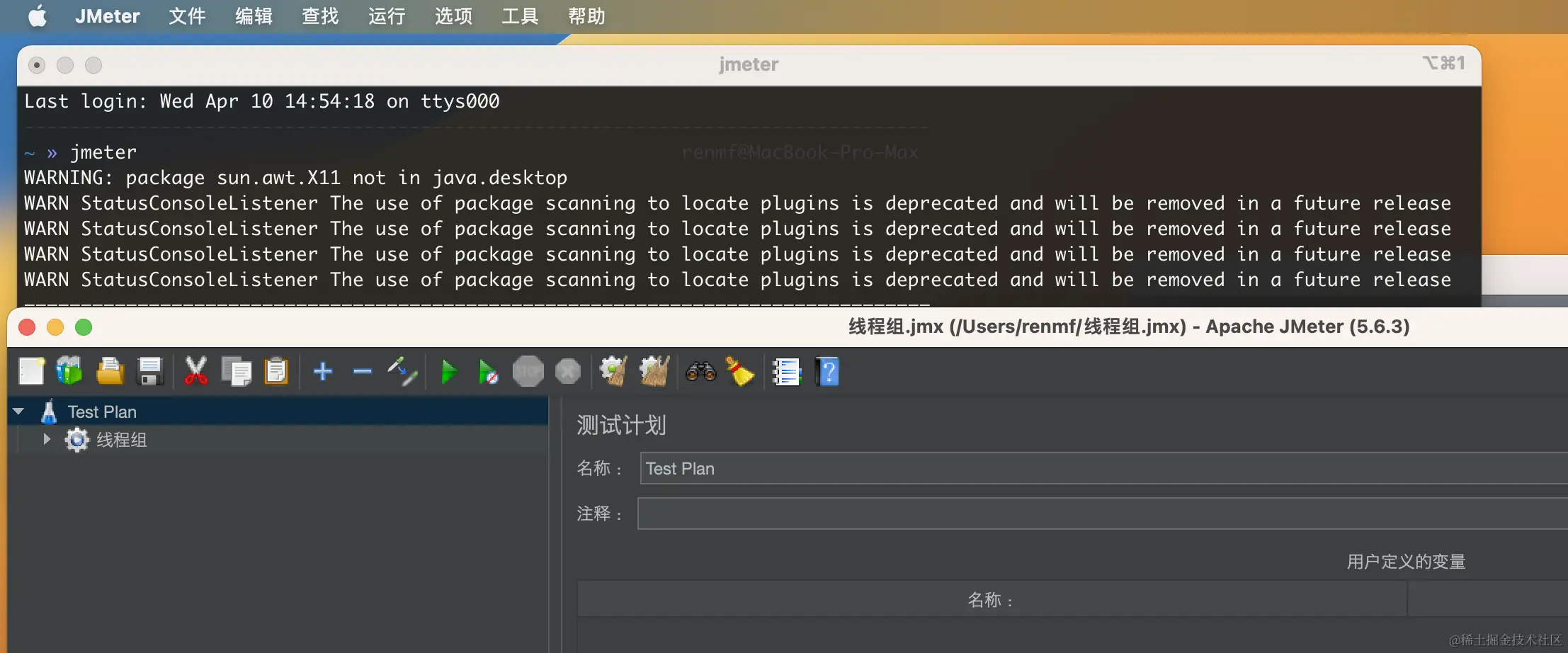Click the 名称 field containing Test Plan
Screen dimensions: 1568x653
click(x=1103, y=469)
